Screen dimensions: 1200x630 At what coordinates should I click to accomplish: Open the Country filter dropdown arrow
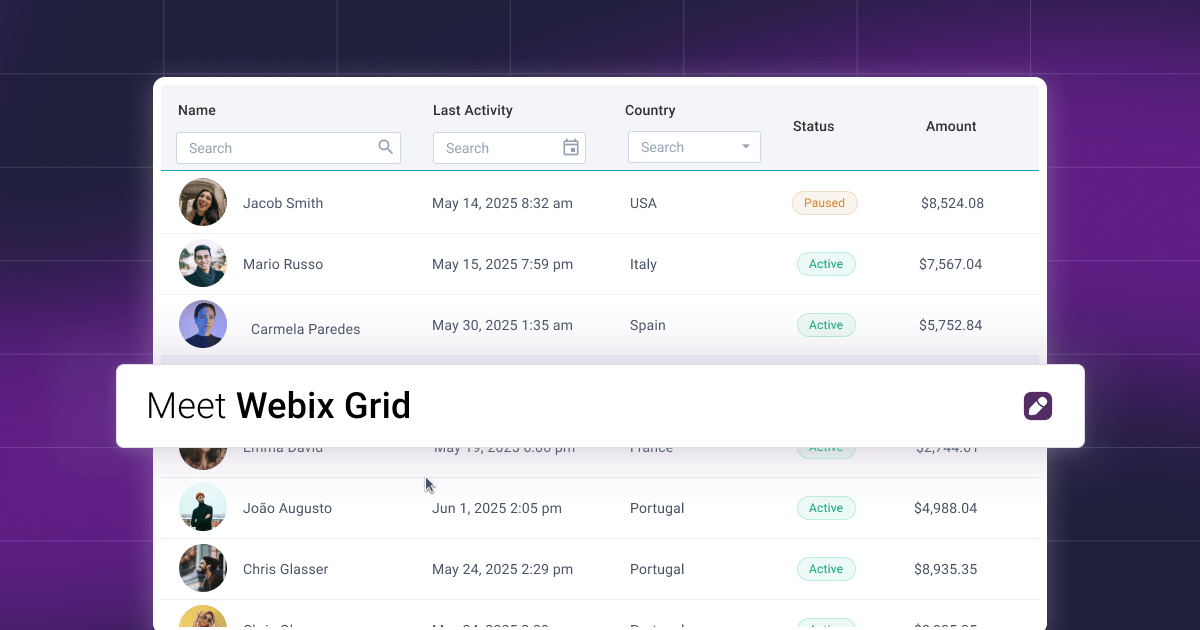(746, 146)
